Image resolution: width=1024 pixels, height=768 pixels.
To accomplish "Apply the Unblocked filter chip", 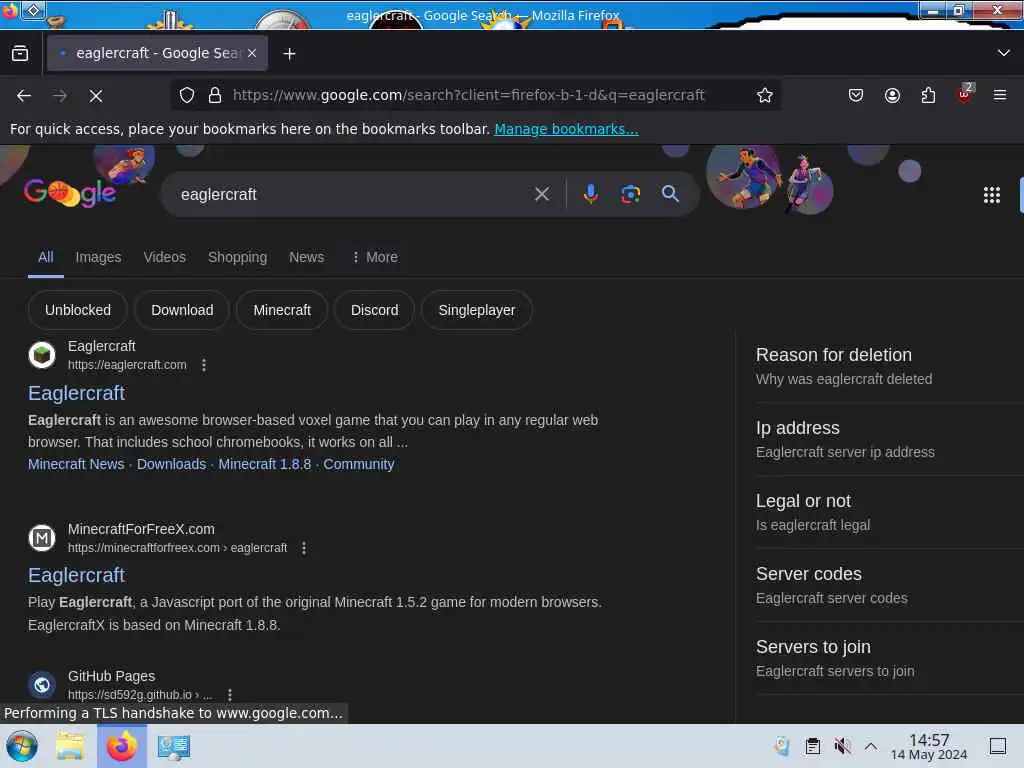I will coord(78,310).
